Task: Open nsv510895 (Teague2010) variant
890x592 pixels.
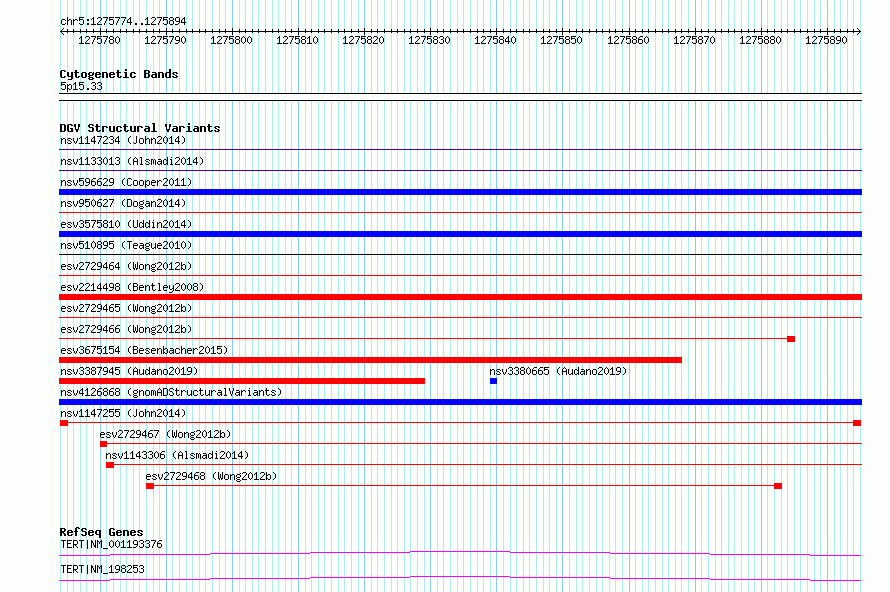Action: click(126, 245)
